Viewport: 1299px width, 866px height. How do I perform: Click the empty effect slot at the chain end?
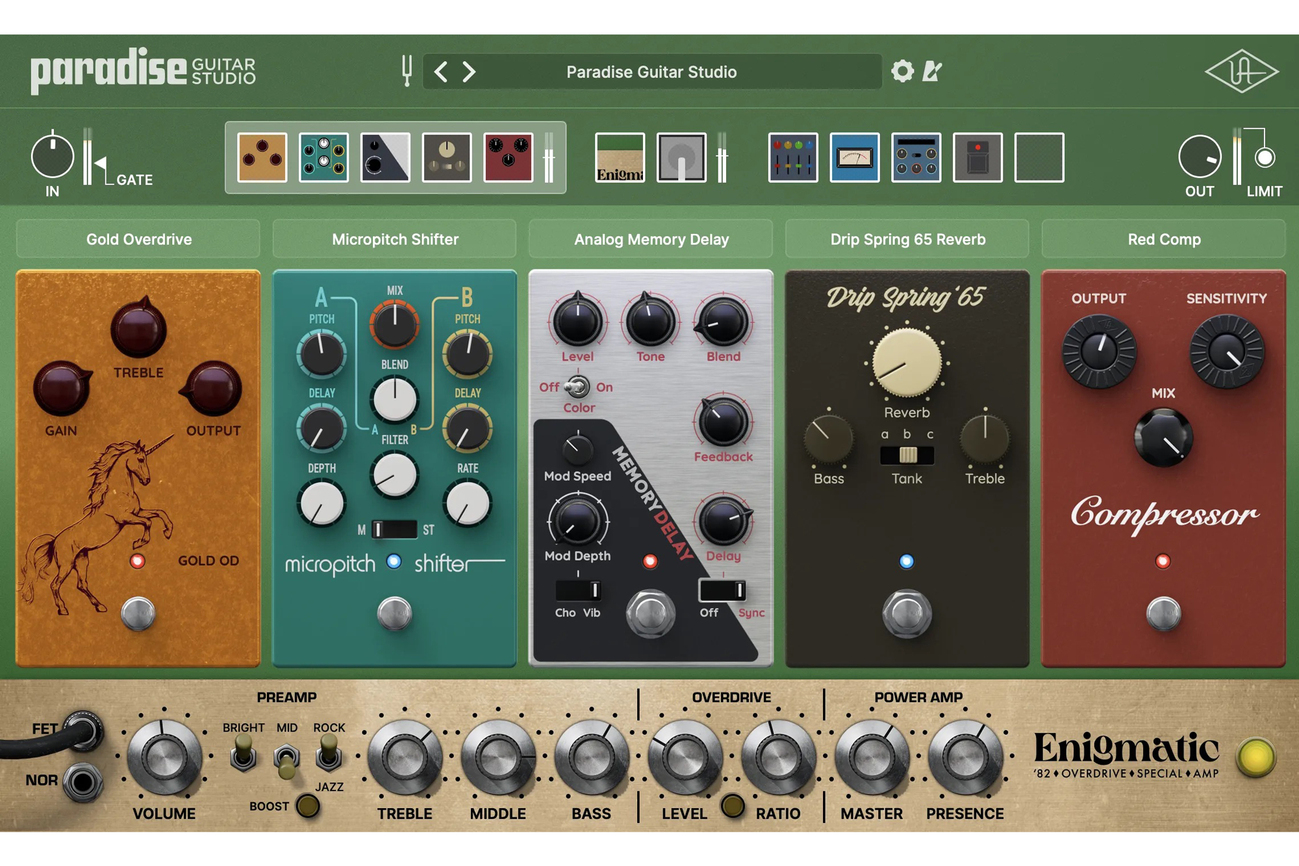(1039, 157)
